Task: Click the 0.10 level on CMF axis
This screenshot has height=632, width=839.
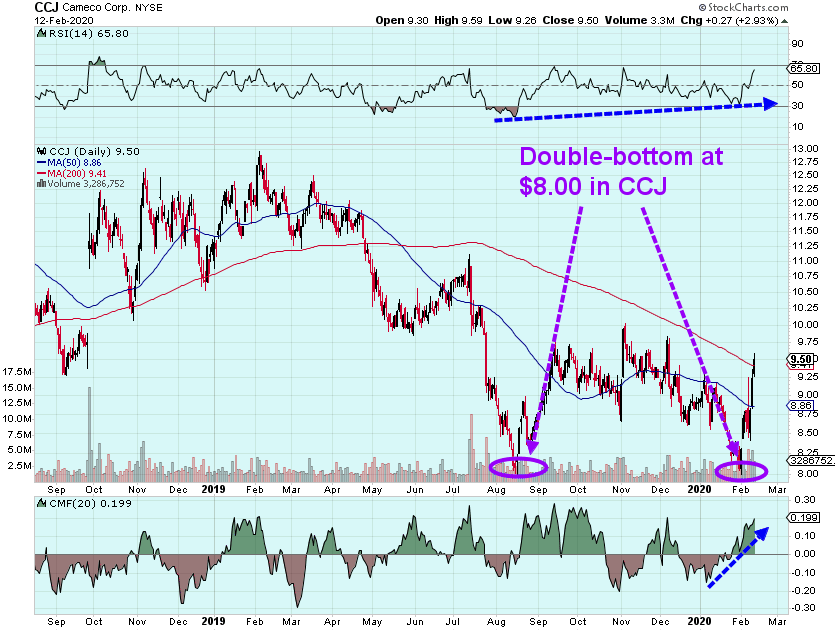Action: point(805,536)
